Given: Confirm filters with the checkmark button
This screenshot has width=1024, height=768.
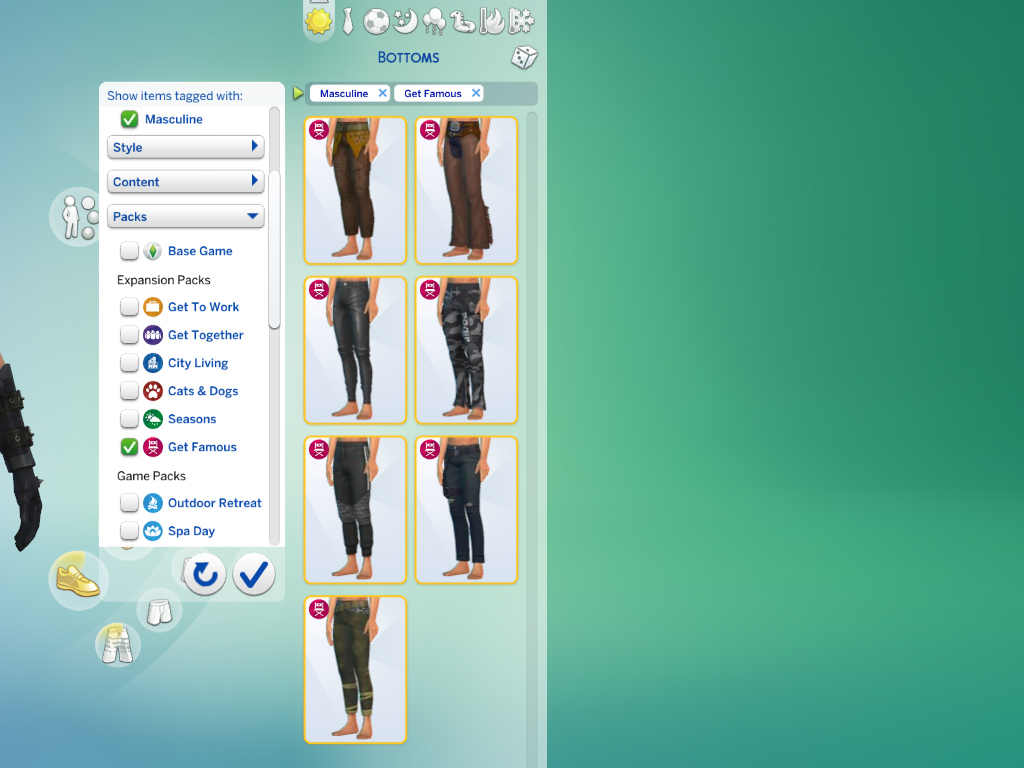Looking at the screenshot, I should click(254, 574).
